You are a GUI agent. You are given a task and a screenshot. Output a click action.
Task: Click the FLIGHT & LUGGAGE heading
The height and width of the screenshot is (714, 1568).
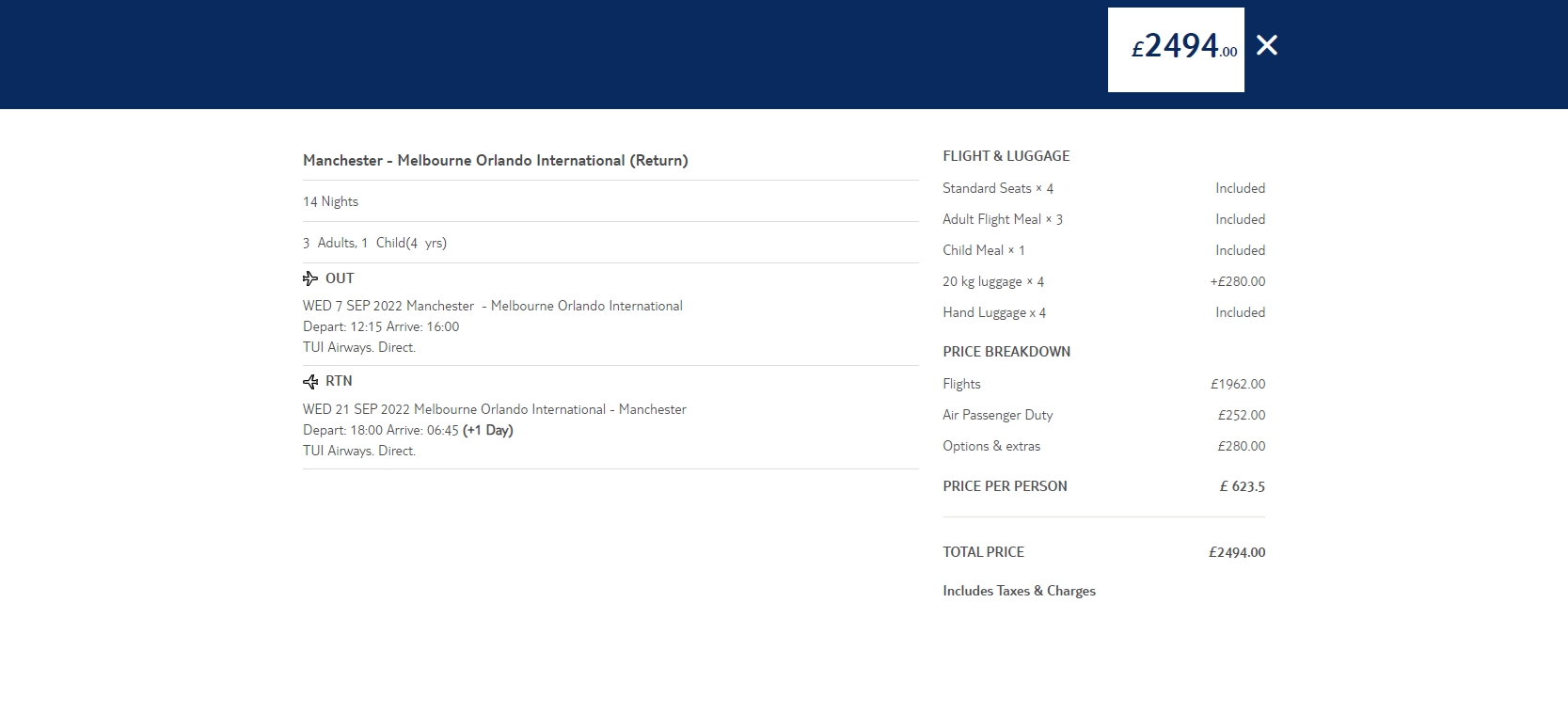(1006, 156)
